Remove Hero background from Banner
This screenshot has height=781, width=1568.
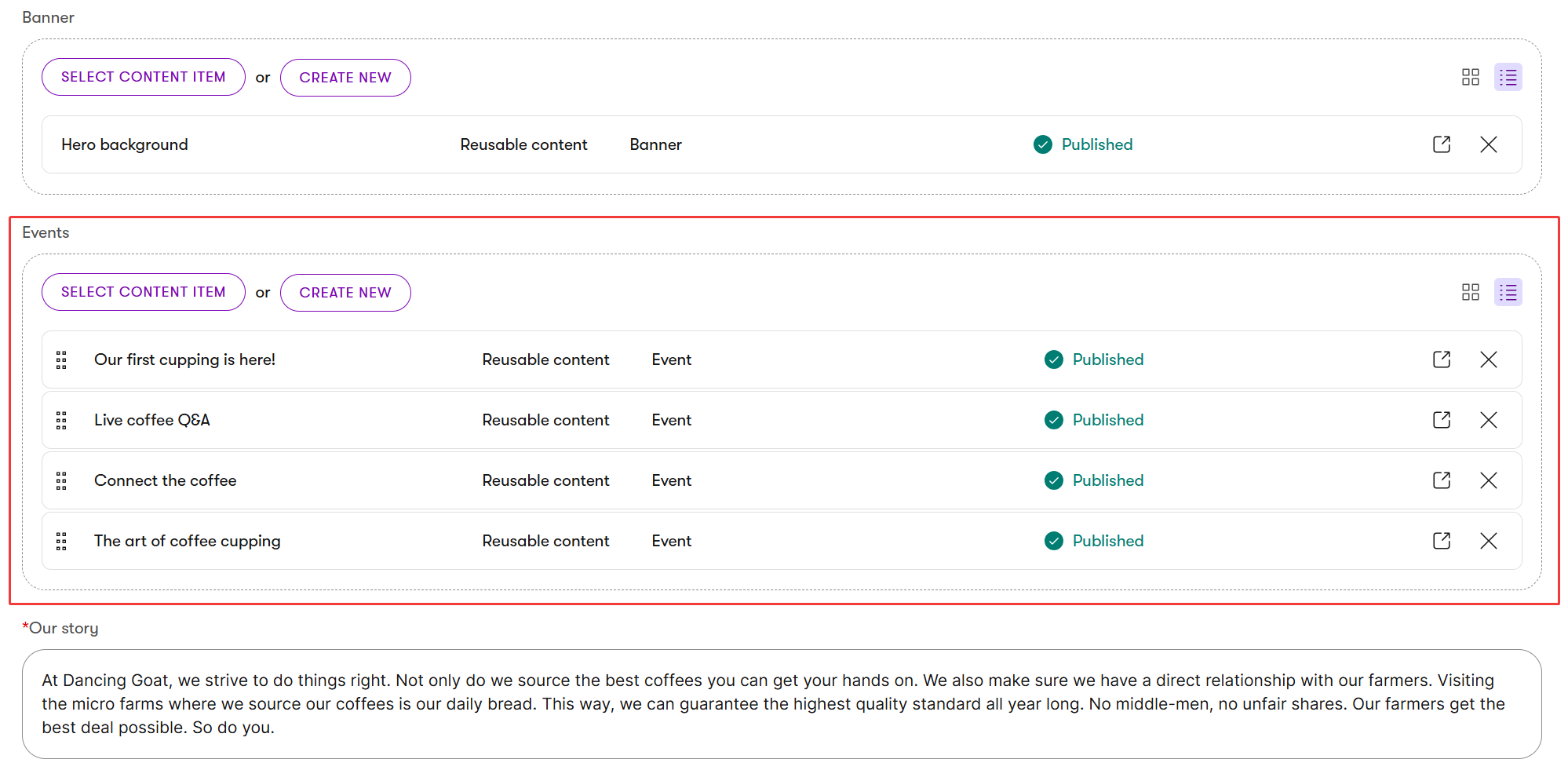tap(1488, 144)
